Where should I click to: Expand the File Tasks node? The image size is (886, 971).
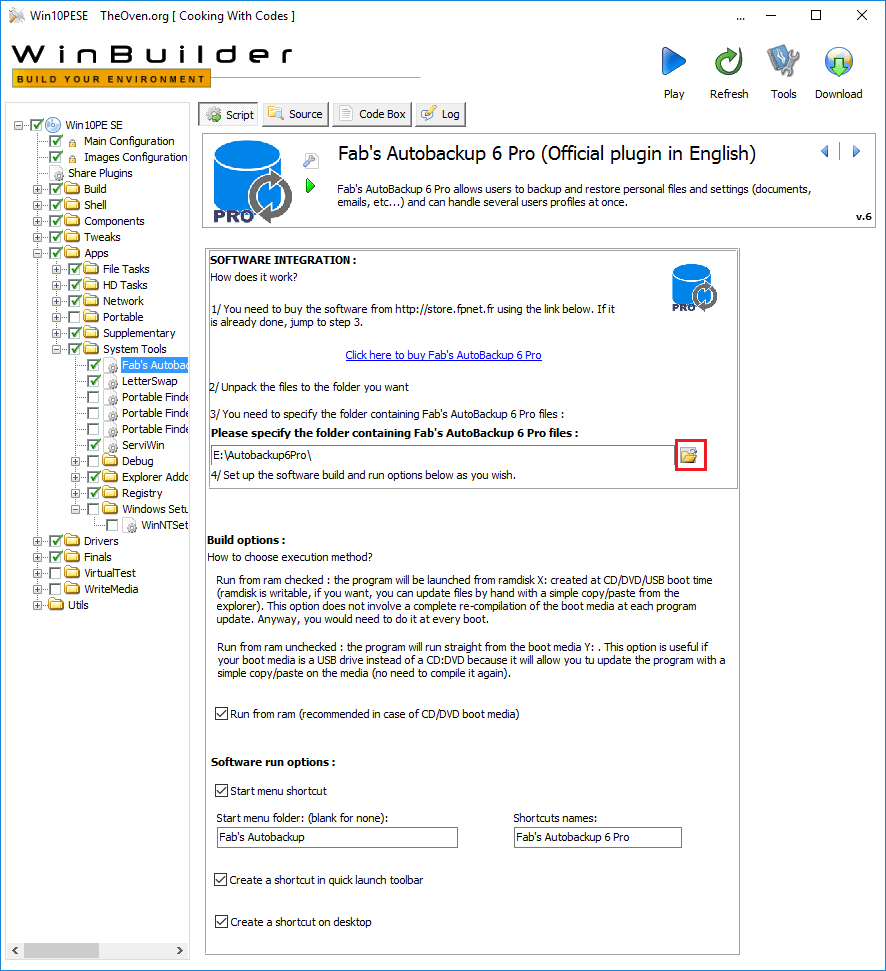pyautogui.click(x=56, y=269)
